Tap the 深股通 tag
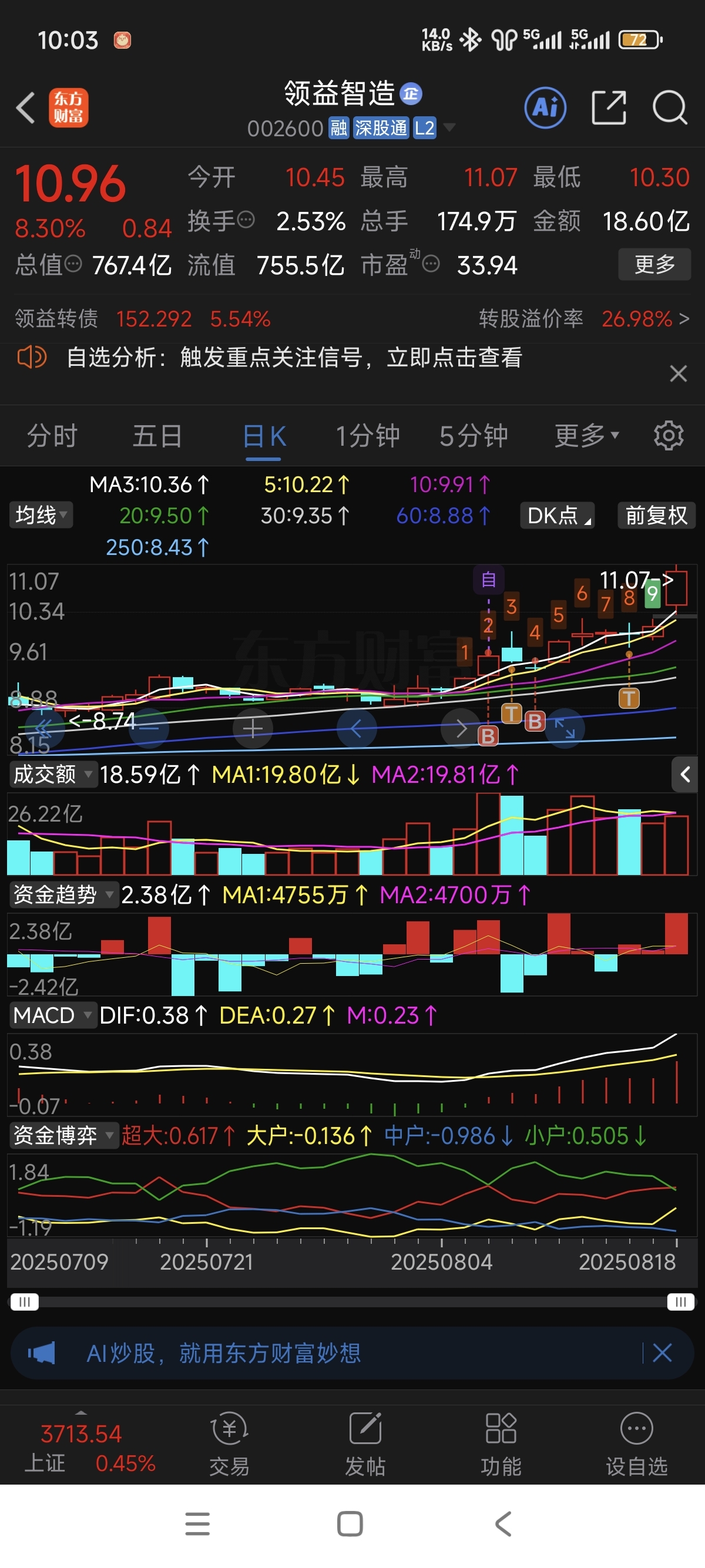This screenshot has height=1568, width=705. tap(381, 129)
